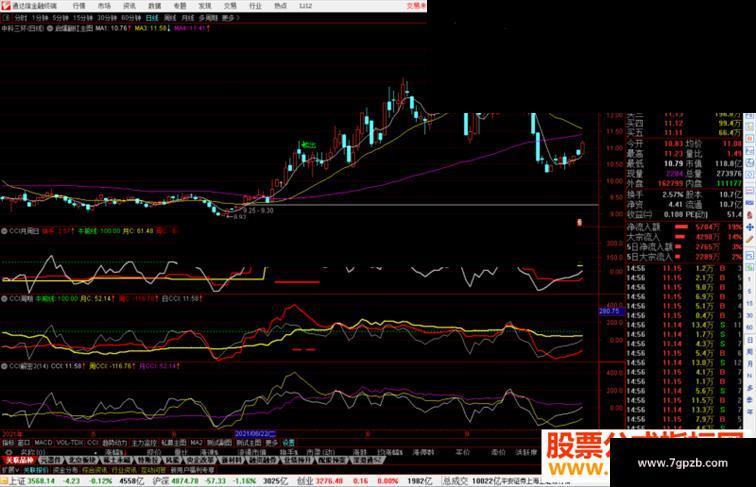Image resolution: width=756 pixels, height=487 pixels.
Task: Click the 280.75 value marker on CCI axis
Action: (611, 311)
